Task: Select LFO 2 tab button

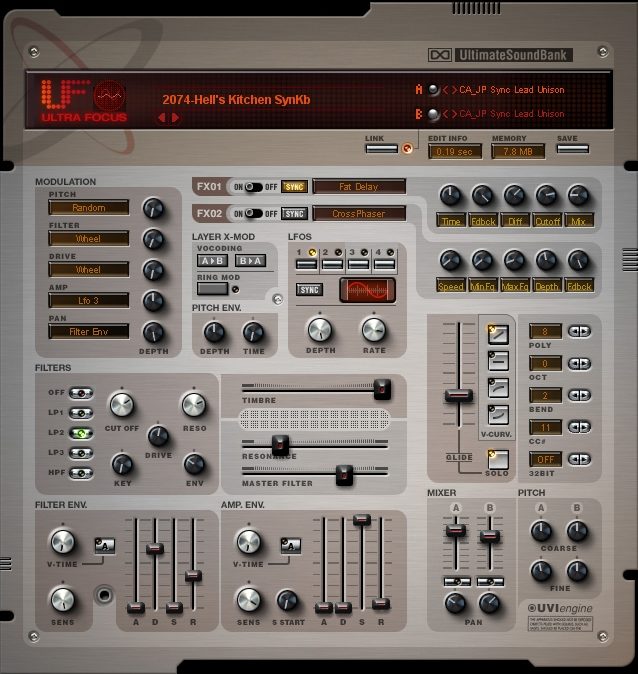Action: 332,264
